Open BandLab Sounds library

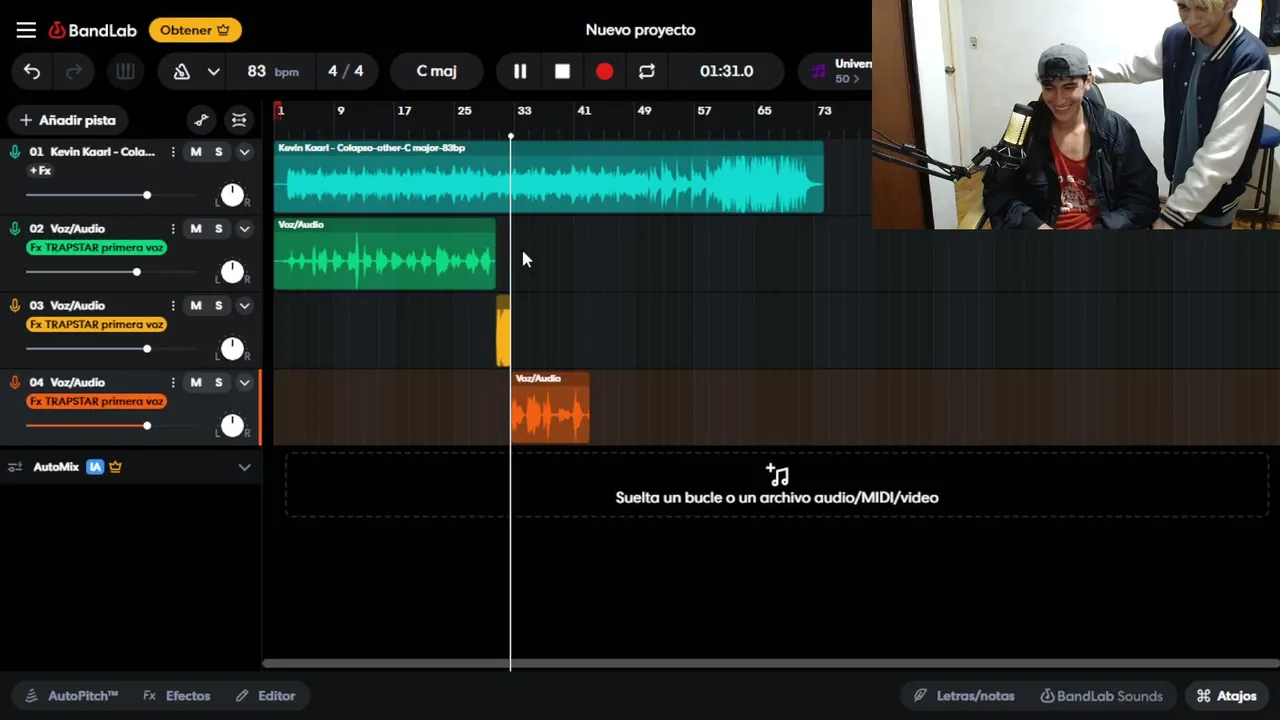[1101, 696]
